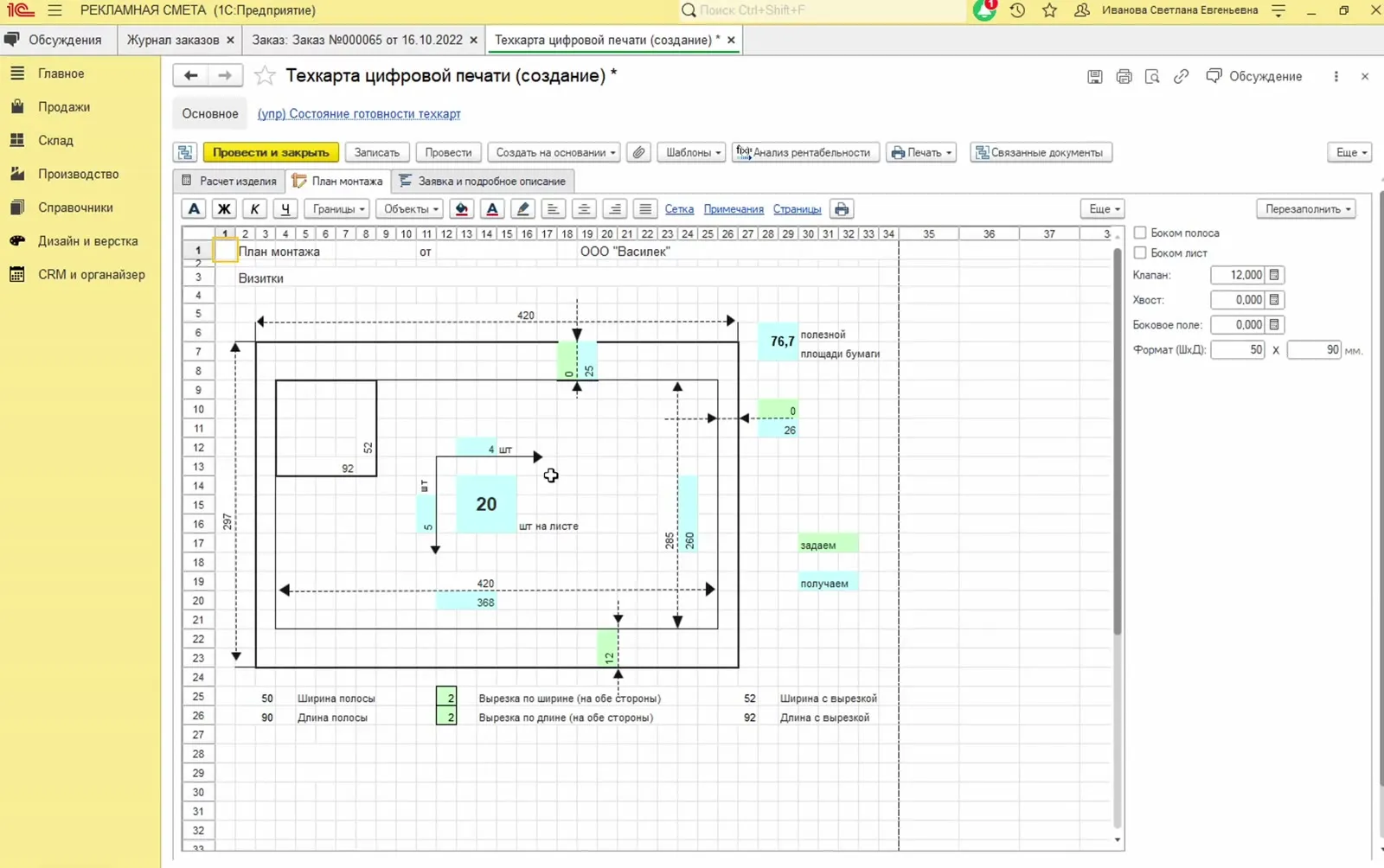1384x868 pixels.
Task: Click the Анализ рентабельности button
Action: point(805,152)
